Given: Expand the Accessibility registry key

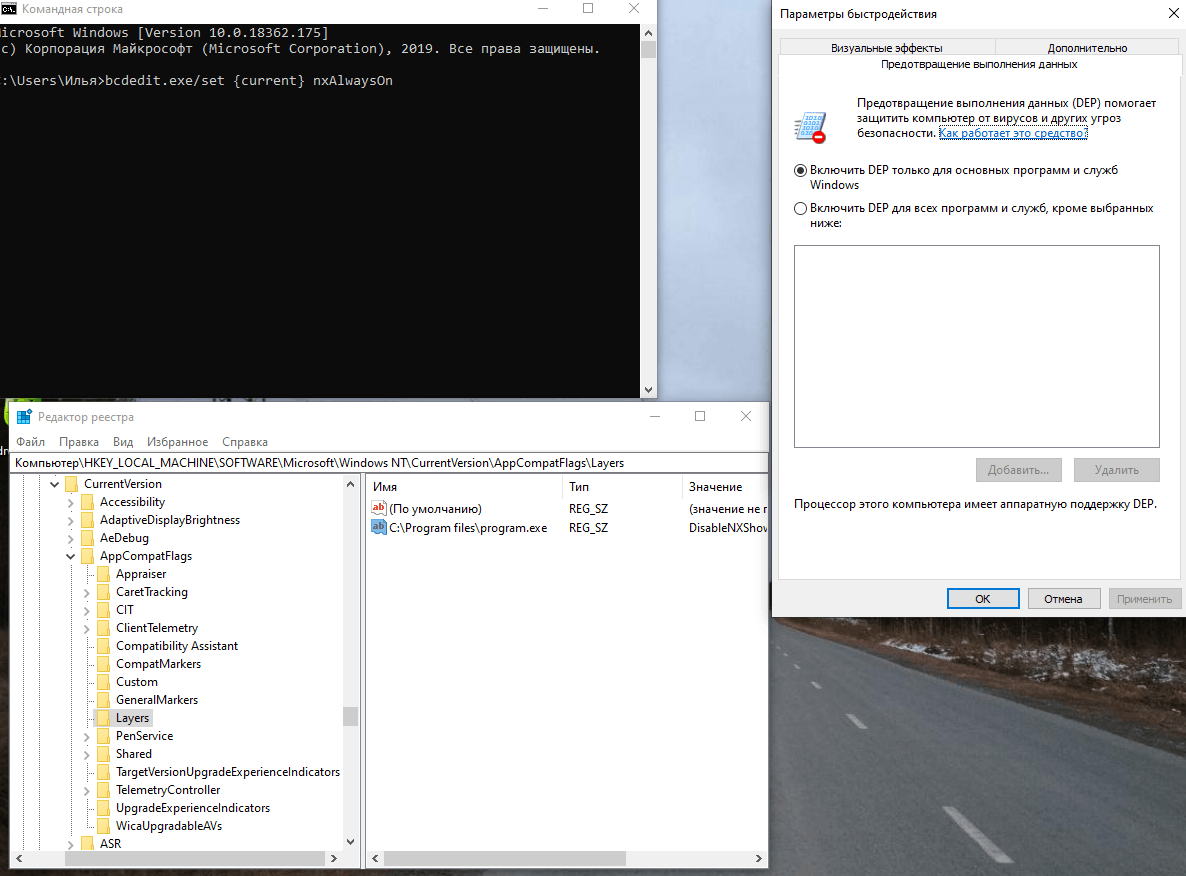Looking at the screenshot, I should pyautogui.click(x=71, y=502).
